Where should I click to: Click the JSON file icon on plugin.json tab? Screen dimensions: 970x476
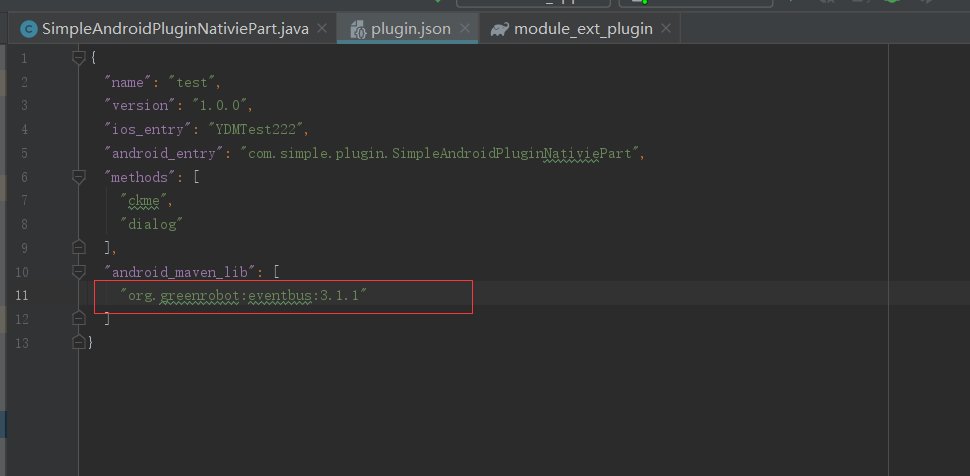pyautogui.click(x=358, y=29)
